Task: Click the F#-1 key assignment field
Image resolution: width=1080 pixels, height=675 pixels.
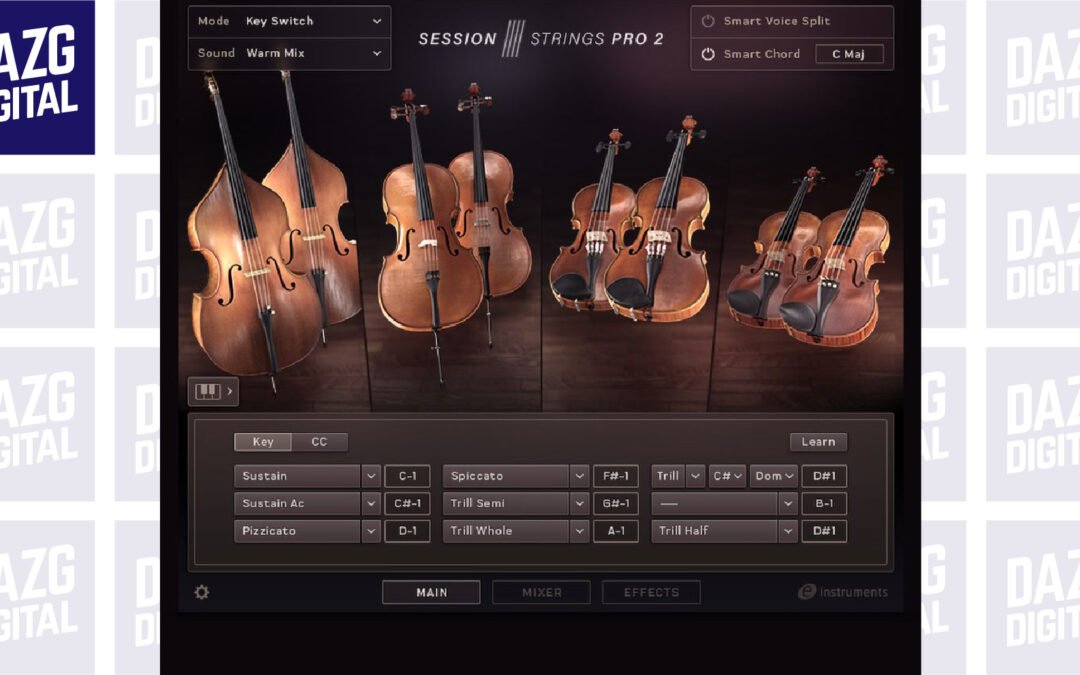Action: point(616,476)
